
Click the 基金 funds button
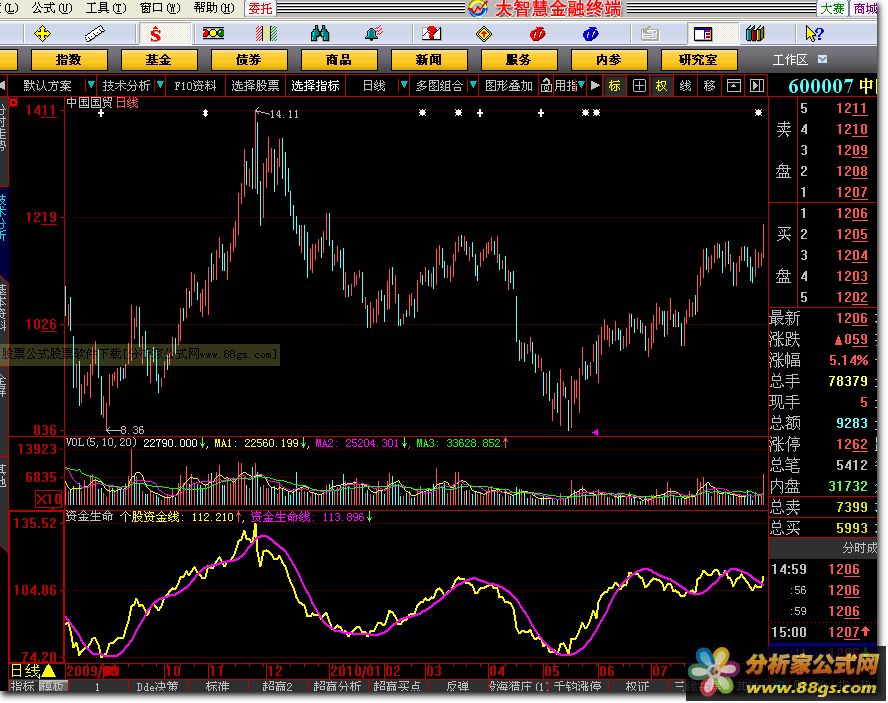159,59
